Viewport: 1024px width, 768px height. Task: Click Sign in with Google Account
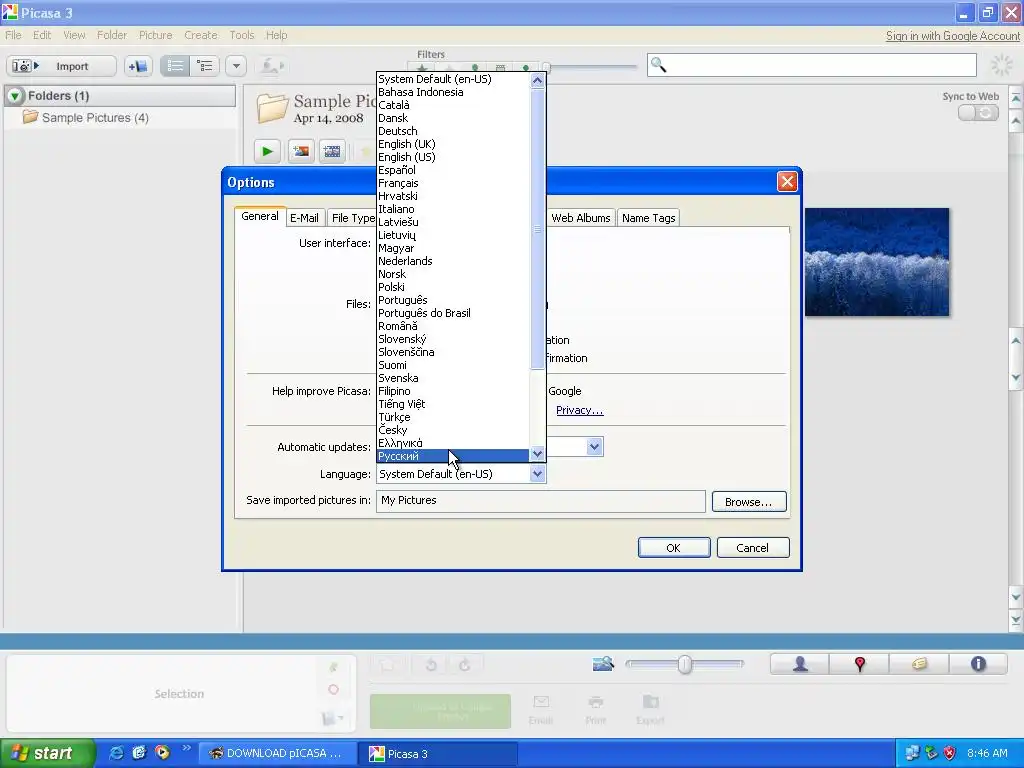pyautogui.click(x=952, y=36)
